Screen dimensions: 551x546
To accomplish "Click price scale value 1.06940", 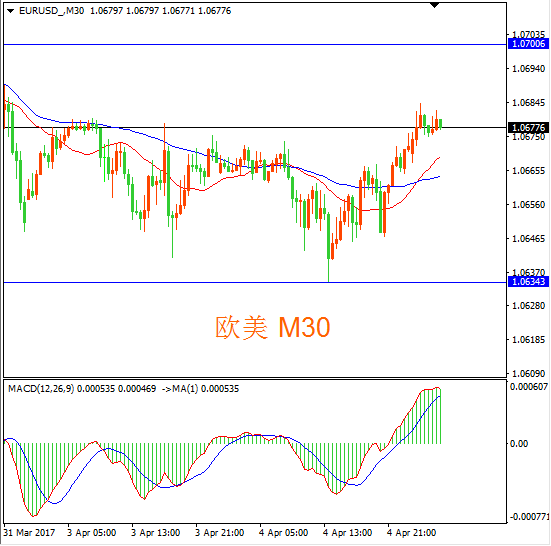I will point(529,69).
